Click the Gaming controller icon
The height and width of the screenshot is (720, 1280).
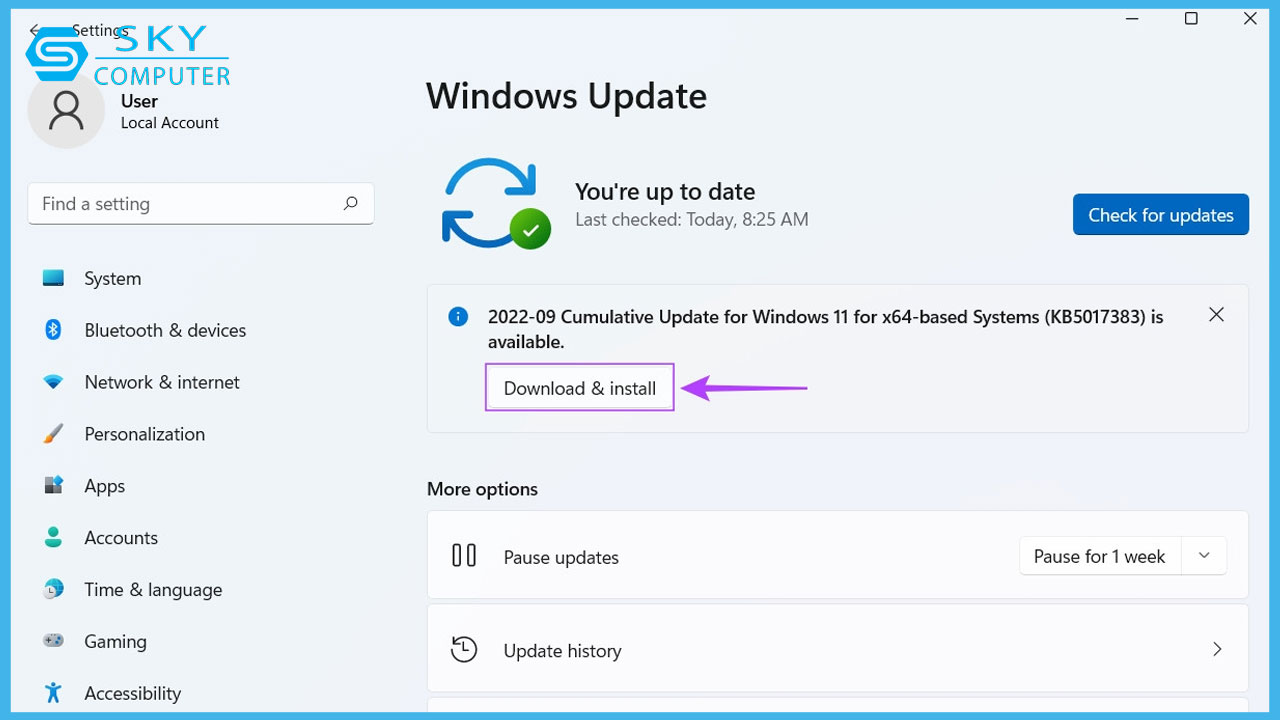click(x=53, y=641)
